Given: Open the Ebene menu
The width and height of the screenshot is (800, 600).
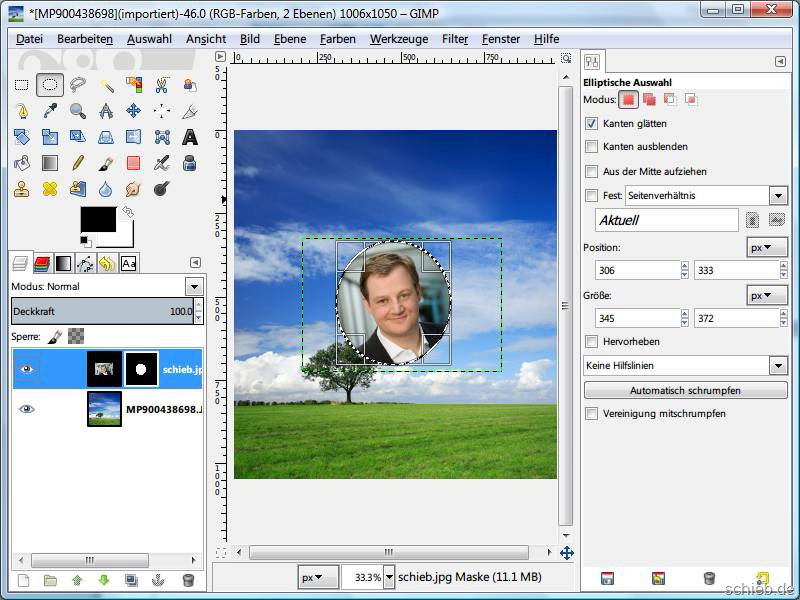Looking at the screenshot, I should tap(290, 39).
